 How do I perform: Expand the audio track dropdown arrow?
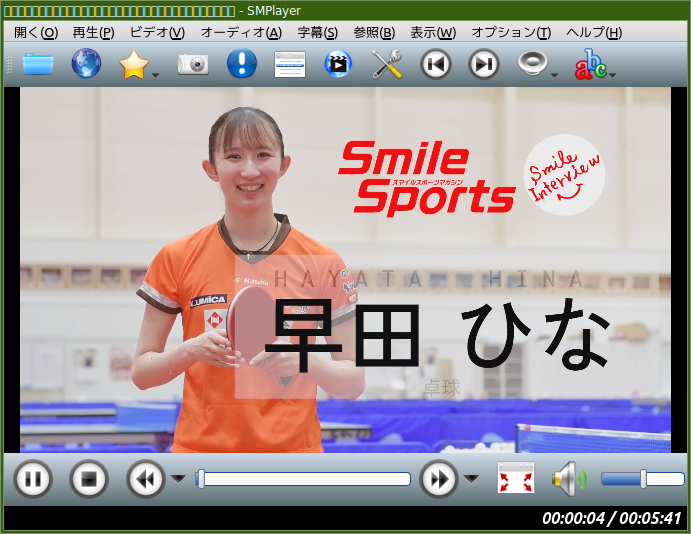[554, 75]
